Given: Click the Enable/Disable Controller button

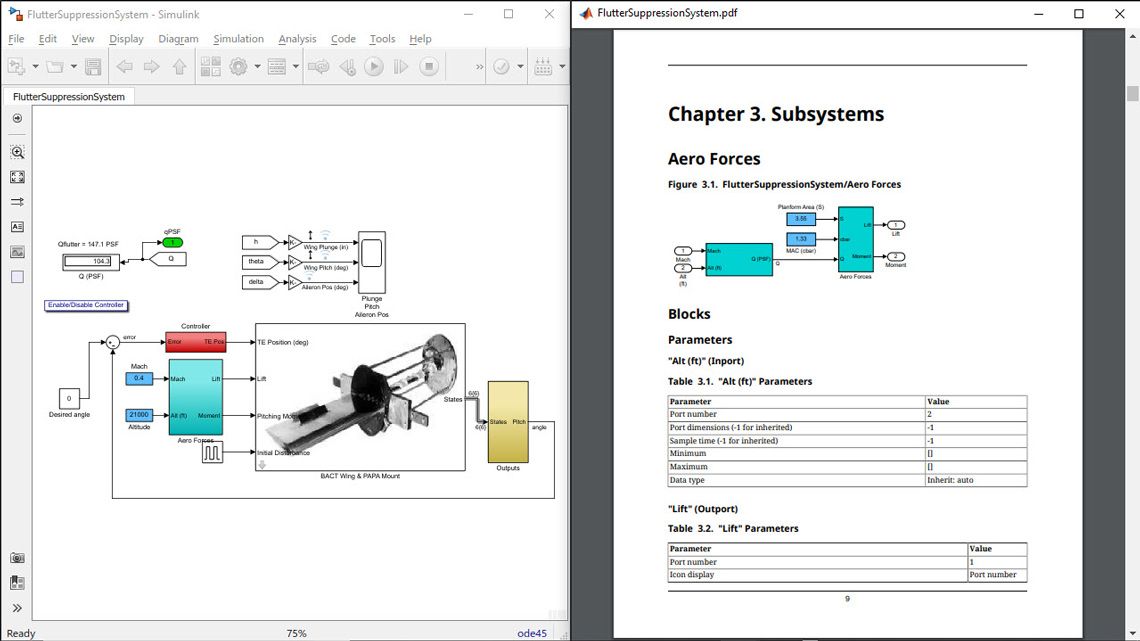Looking at the screenshot, I should tap(86, 305).
